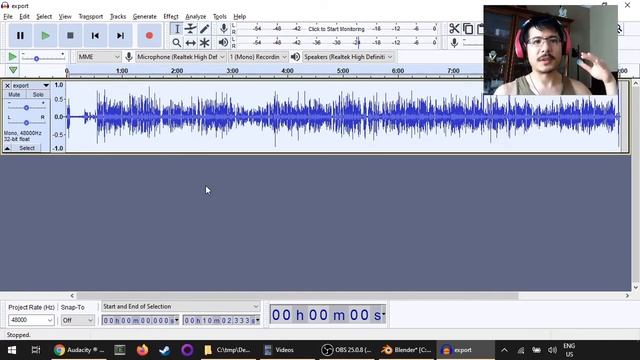Click the recording volume microphone icon in mixer
Viewport: 640px width, 360px height.
click(x=454, y=42)
